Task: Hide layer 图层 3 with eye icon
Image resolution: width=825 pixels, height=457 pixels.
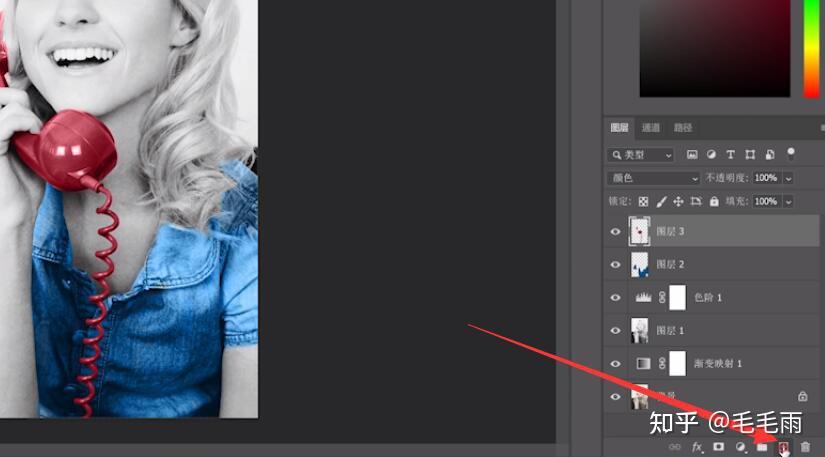Action: 615,232
